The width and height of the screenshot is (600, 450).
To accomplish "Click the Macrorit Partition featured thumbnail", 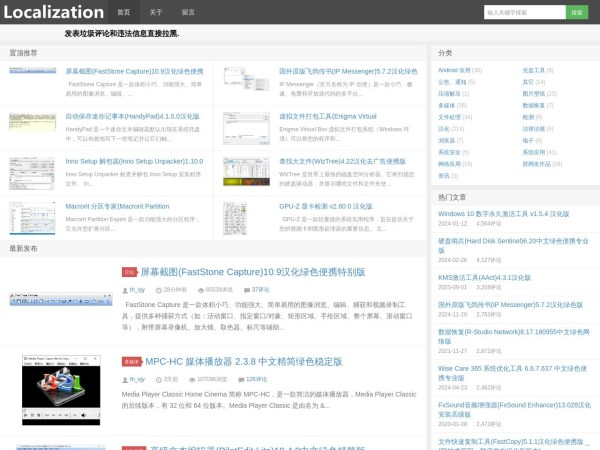I will coord(33,216).
